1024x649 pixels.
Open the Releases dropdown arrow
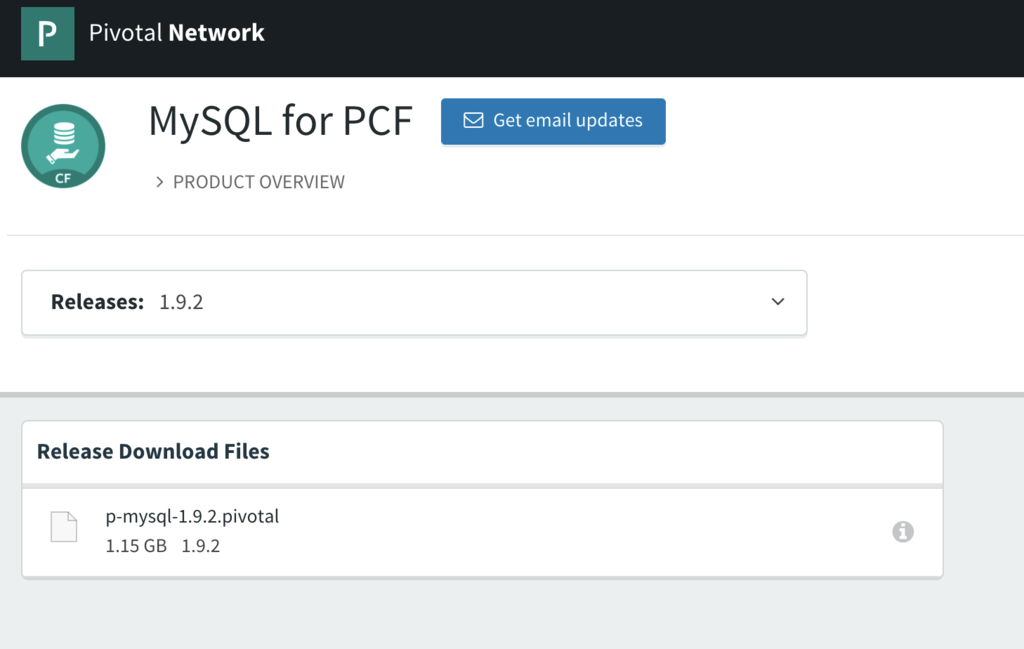[x=778, y=302]
